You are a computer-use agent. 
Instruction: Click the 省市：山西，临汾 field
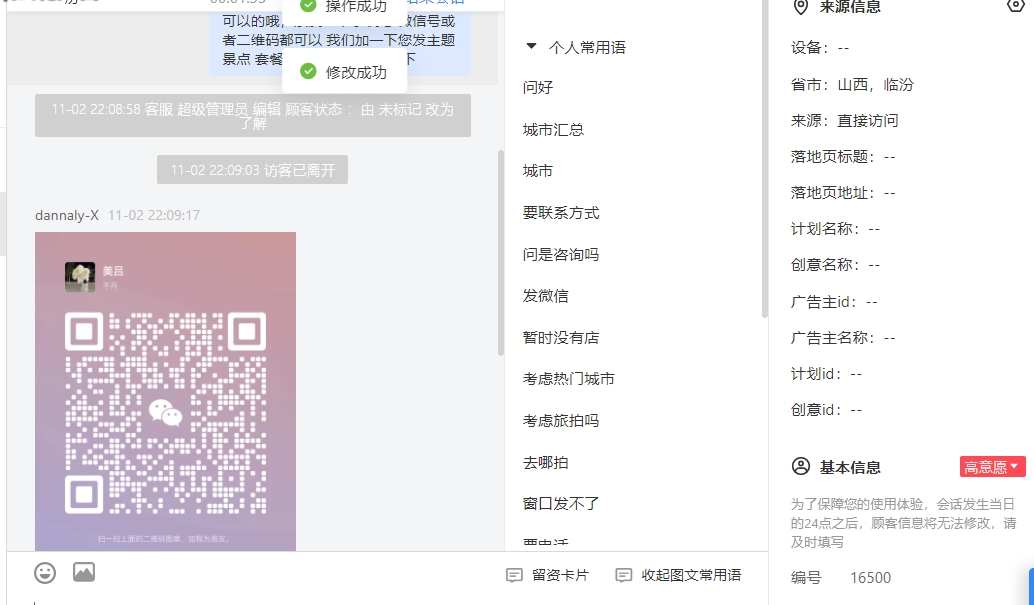852,84
